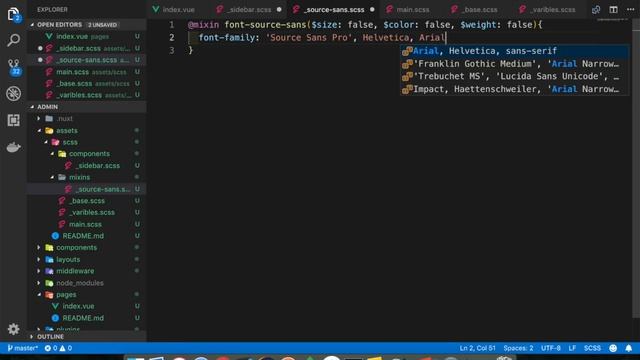Open _source-sans.scss under mixins folder
The height and width of the screenshot is (360, 640).
pyautogui.click(x=86, y=189)
